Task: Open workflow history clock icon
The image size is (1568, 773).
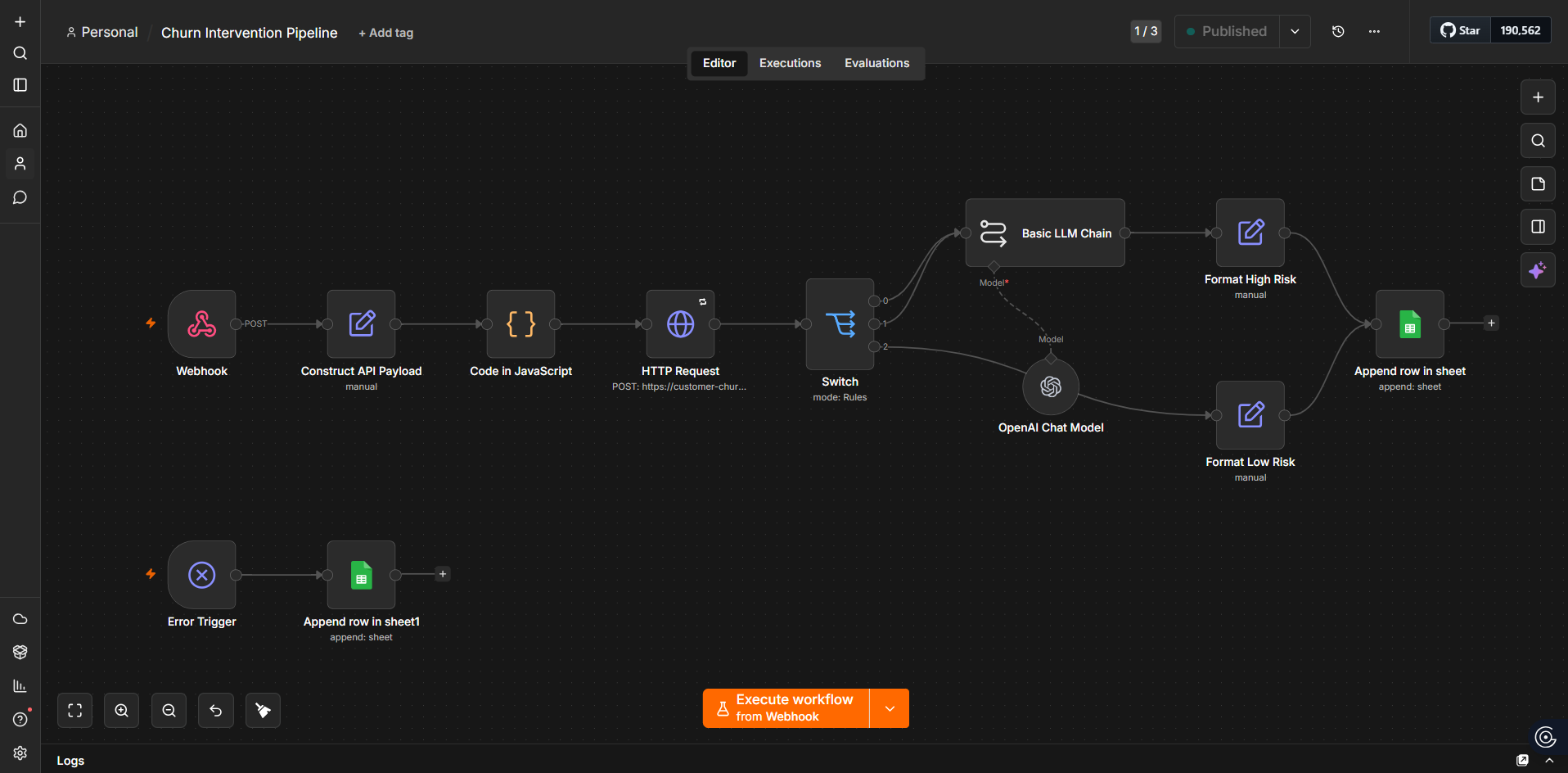Action: click(1338, 31)
